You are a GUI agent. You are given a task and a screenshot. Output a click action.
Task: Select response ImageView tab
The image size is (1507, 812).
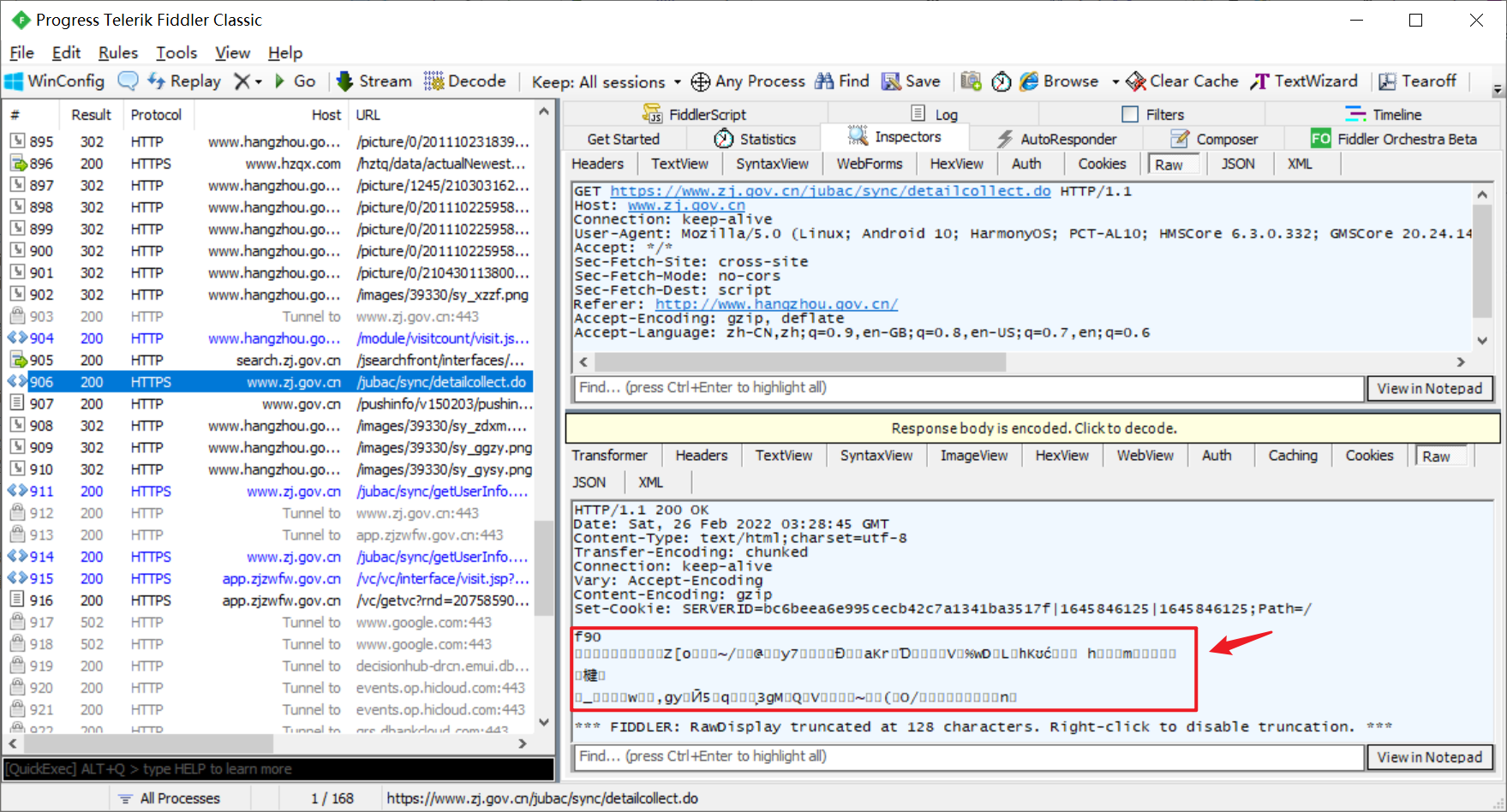point(974,456)
